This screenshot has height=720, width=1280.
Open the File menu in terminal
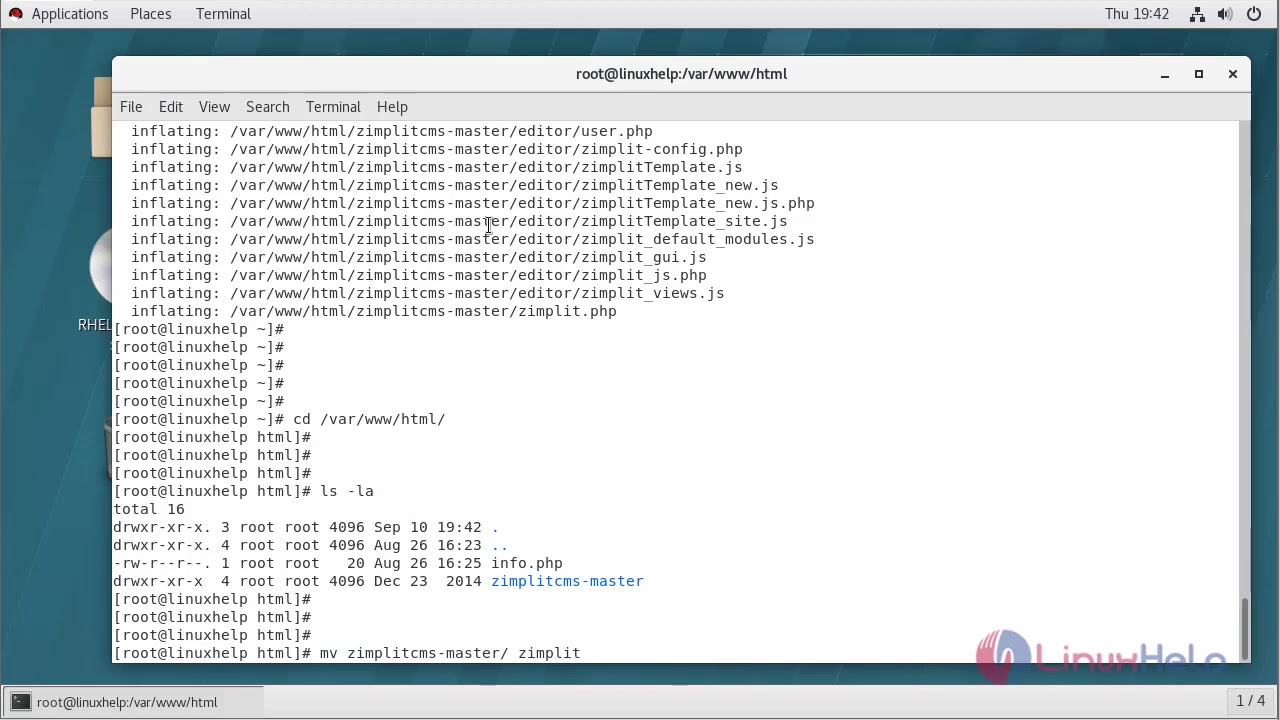click(x=131, y=107)
